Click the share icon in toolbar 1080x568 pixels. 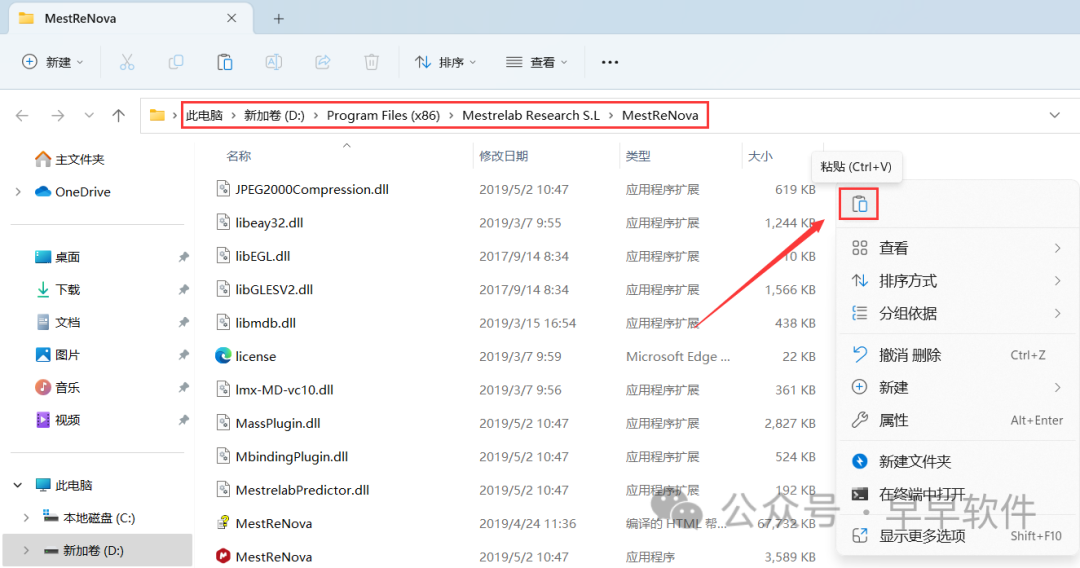pos(322,62)
